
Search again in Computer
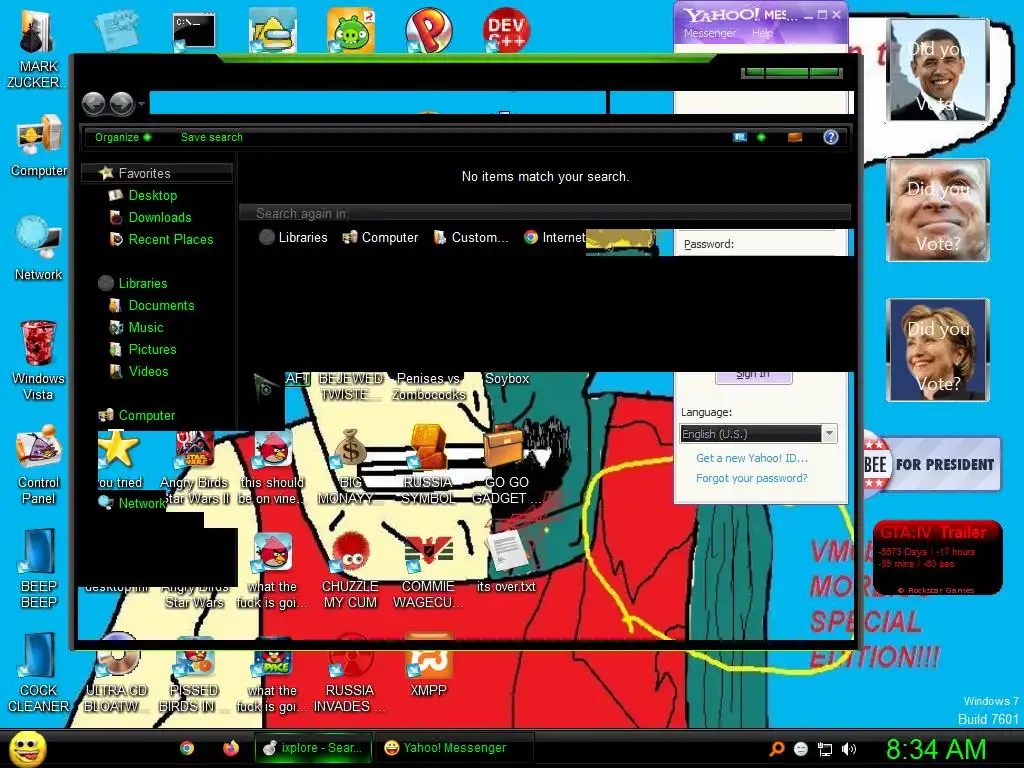click(x=380, y=238)
